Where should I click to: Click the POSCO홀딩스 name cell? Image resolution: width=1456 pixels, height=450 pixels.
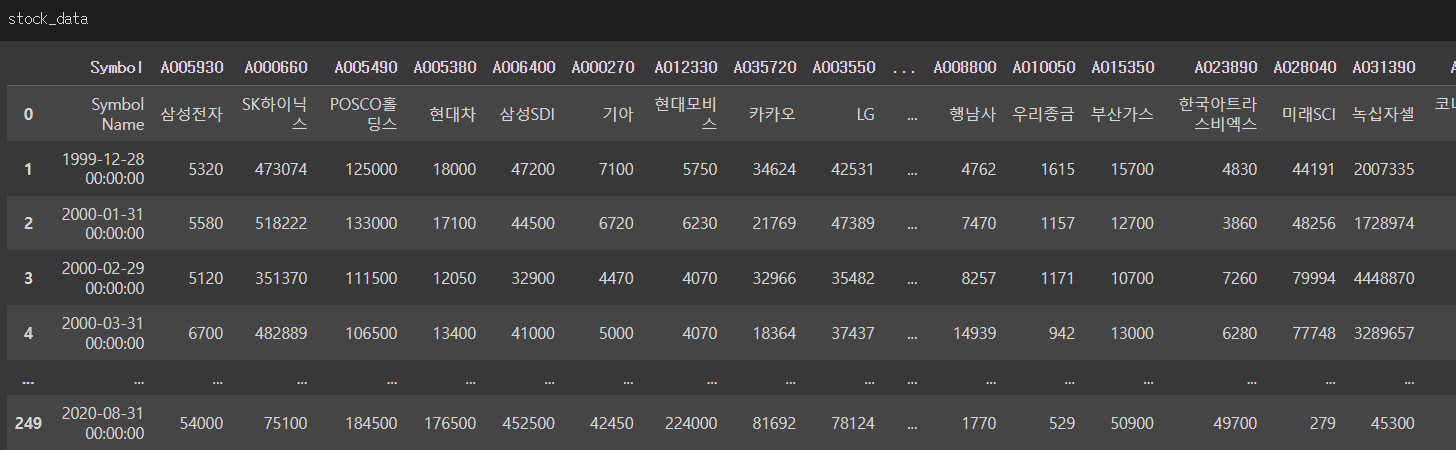coord(365,114)
